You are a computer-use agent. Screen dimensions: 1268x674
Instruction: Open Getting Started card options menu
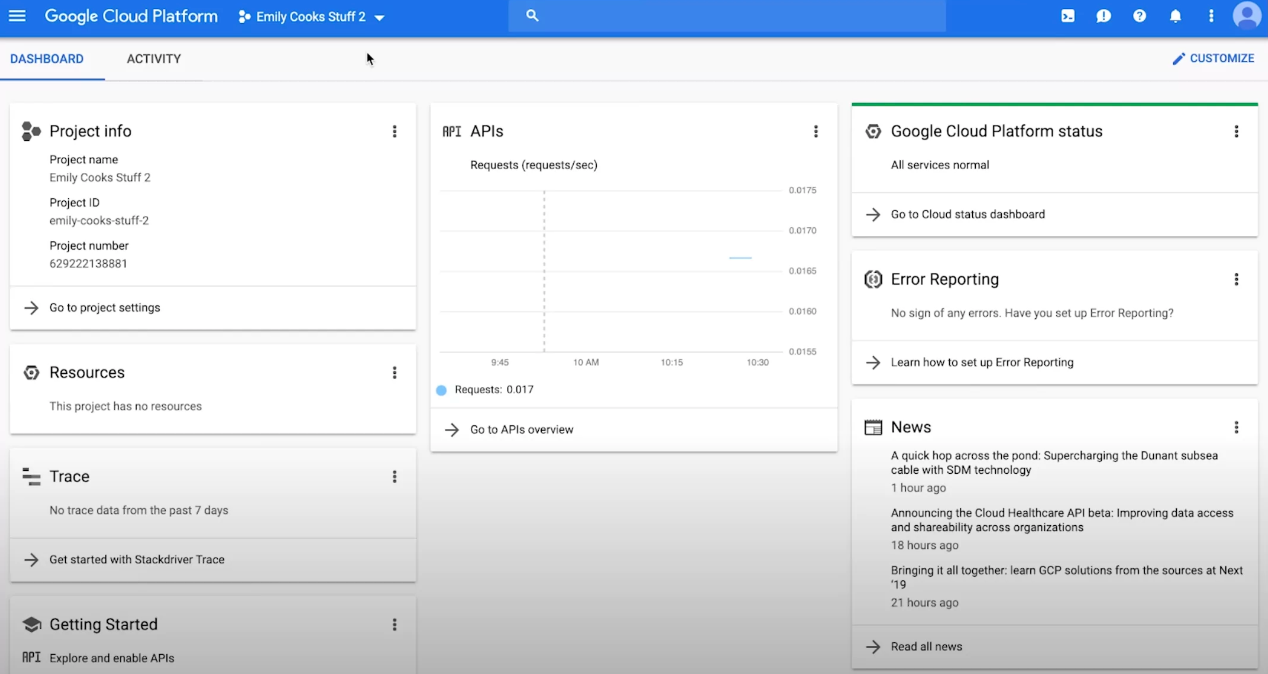click(x=395, y=625)
